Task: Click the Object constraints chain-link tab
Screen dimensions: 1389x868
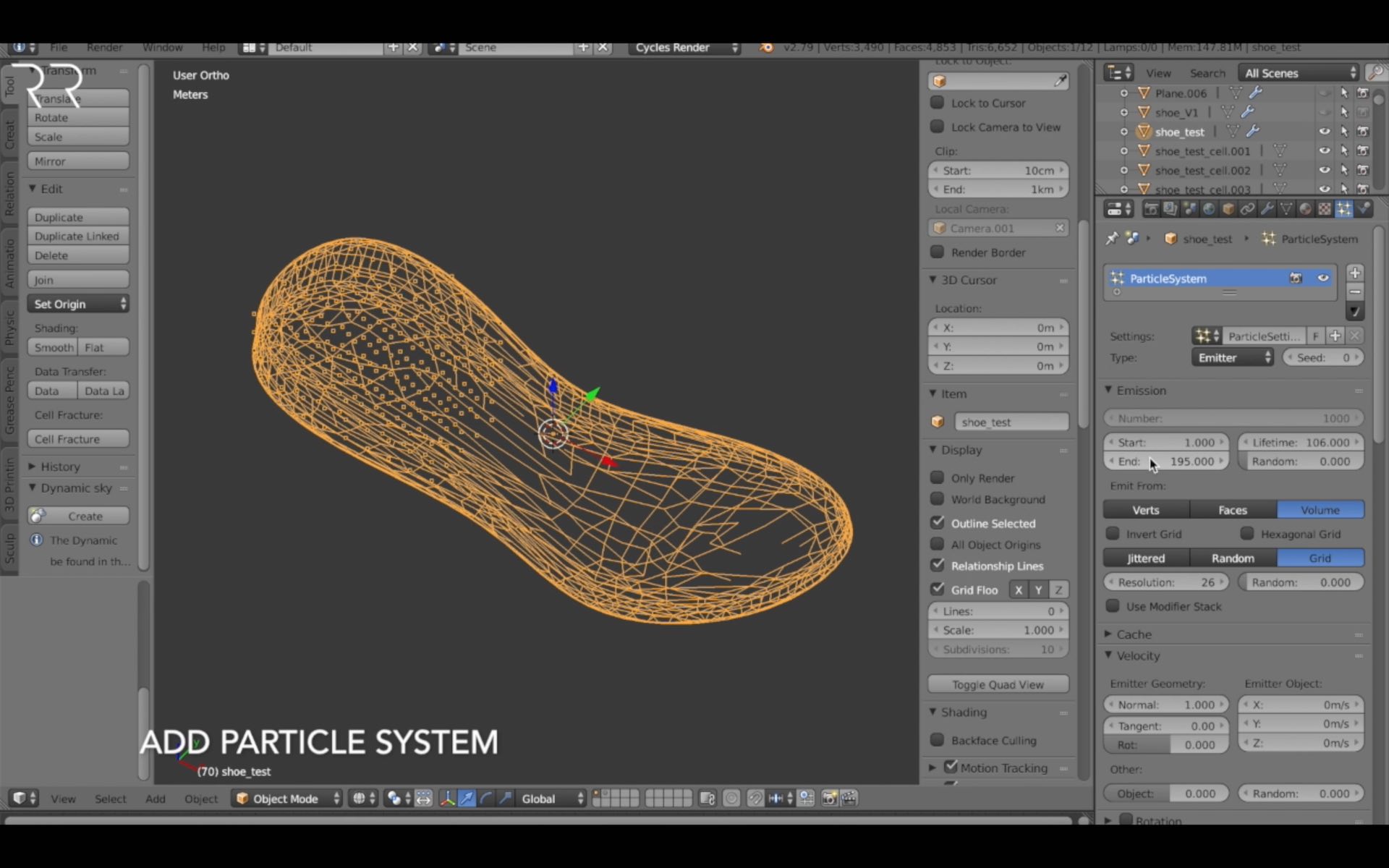Action: [x=1247, y=209]
